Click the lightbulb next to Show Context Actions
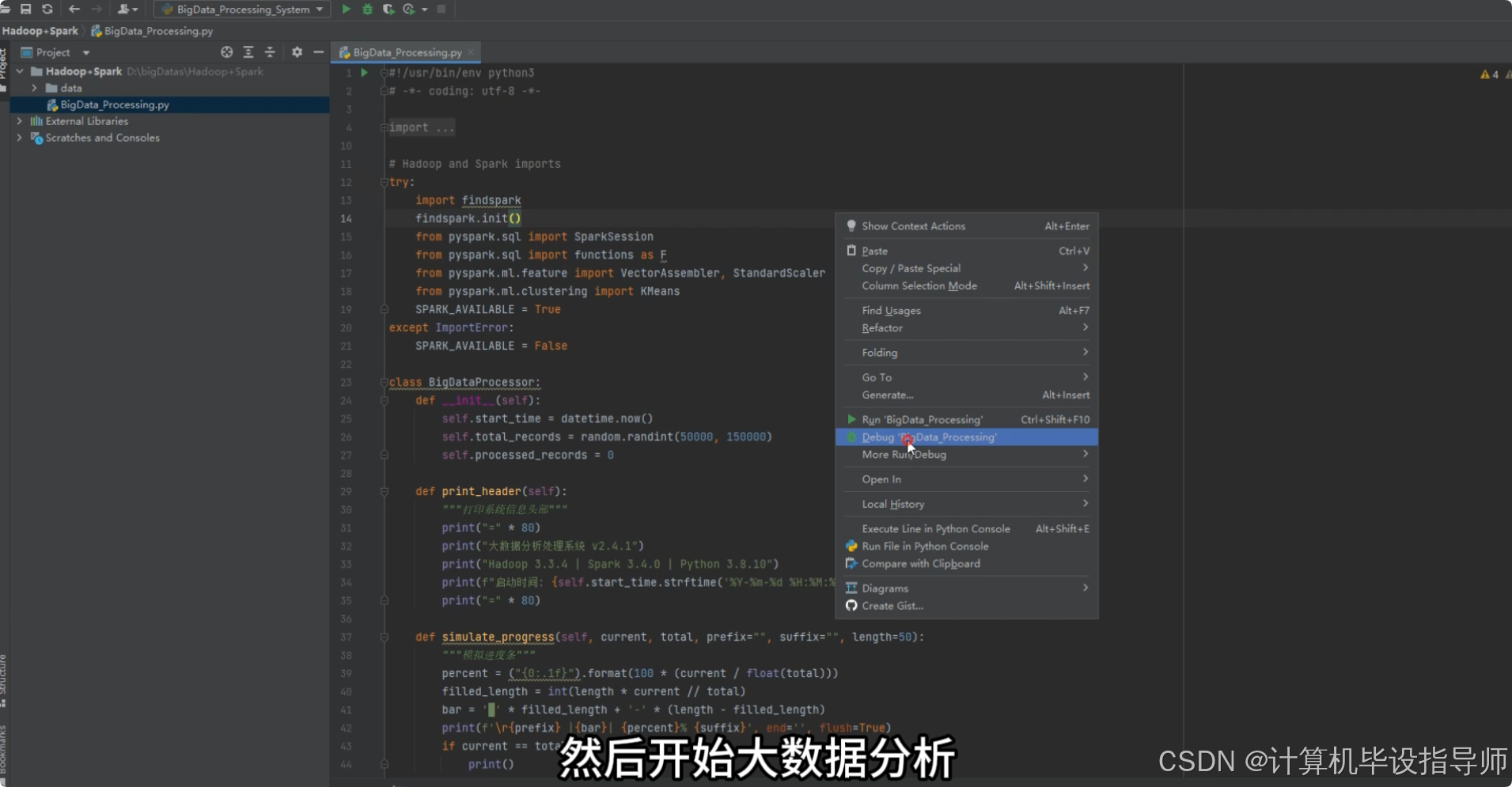The image size is (1512, 787). pos(851,225)
